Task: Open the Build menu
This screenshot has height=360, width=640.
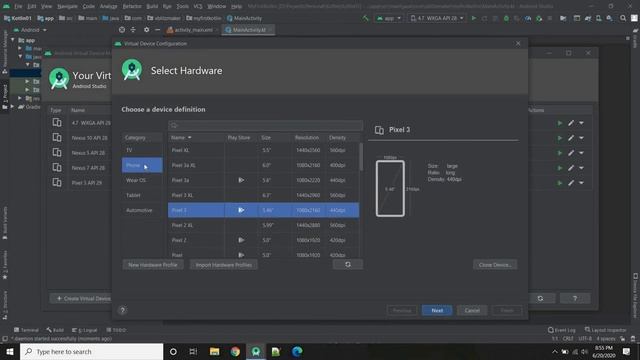Action: pos(152,6)
